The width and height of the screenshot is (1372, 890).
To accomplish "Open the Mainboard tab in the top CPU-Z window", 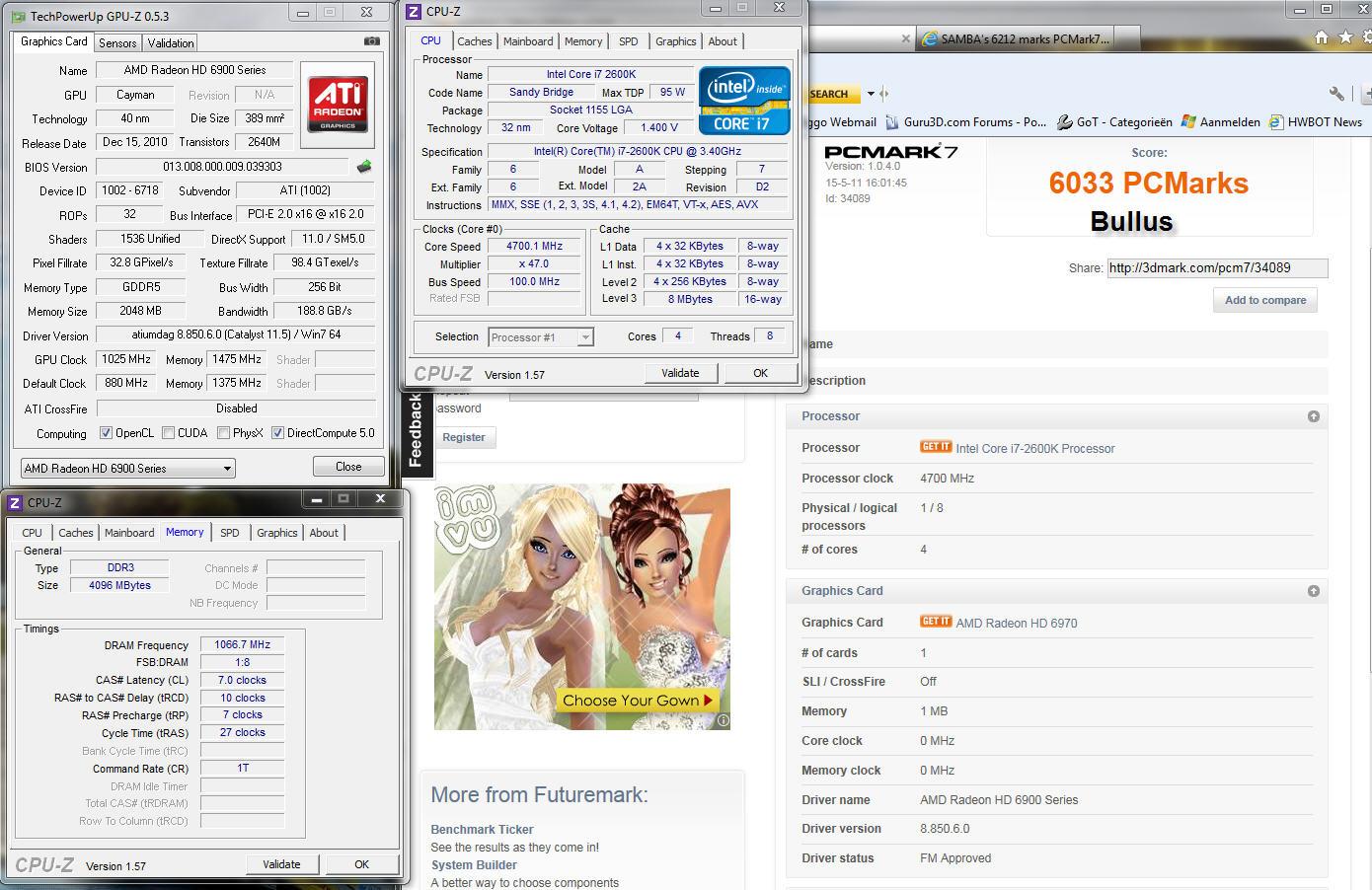I will tap(528, 41).
